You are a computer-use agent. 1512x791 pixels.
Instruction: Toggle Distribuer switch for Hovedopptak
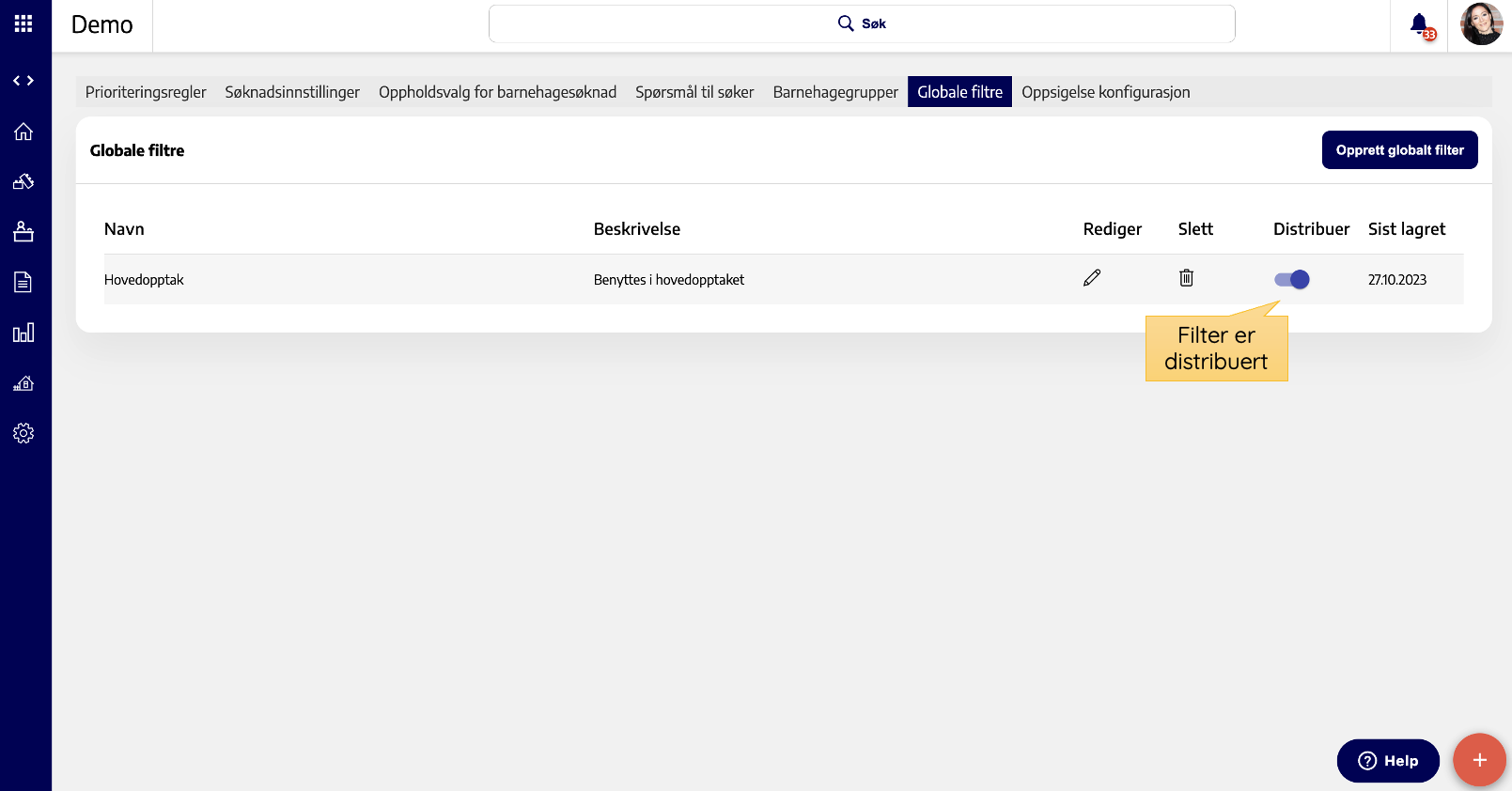pos(1292,279)
